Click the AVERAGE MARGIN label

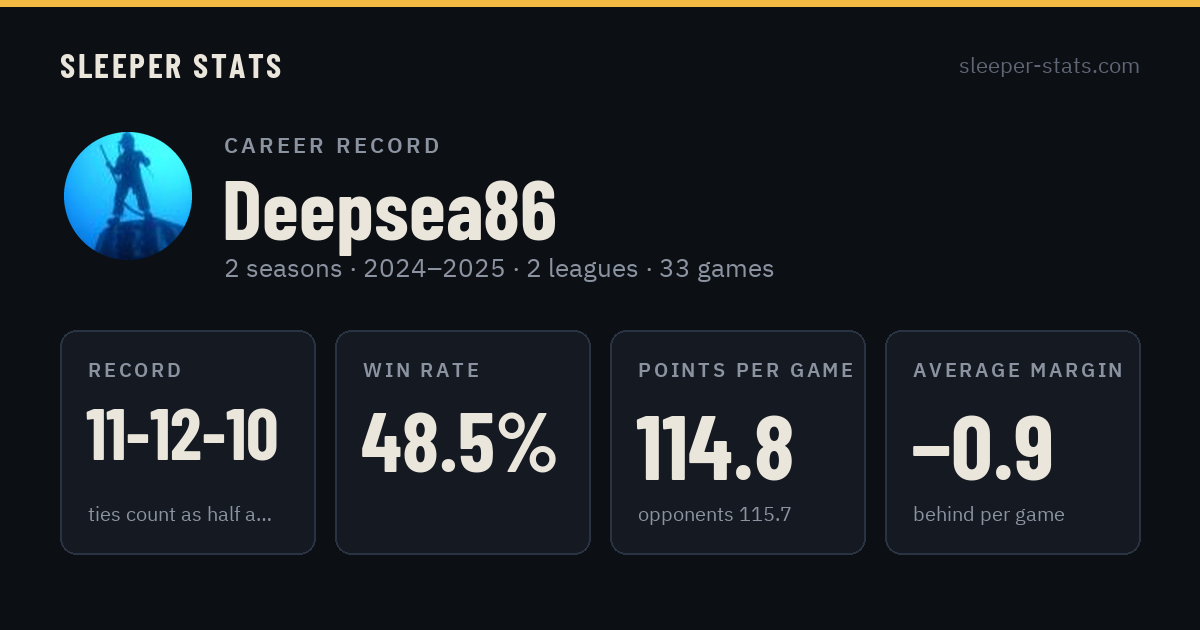coord(1018,370)
